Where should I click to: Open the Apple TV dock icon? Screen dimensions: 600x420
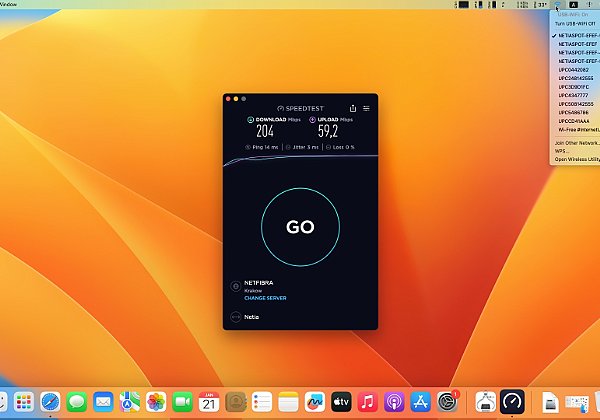coord(341,402)
